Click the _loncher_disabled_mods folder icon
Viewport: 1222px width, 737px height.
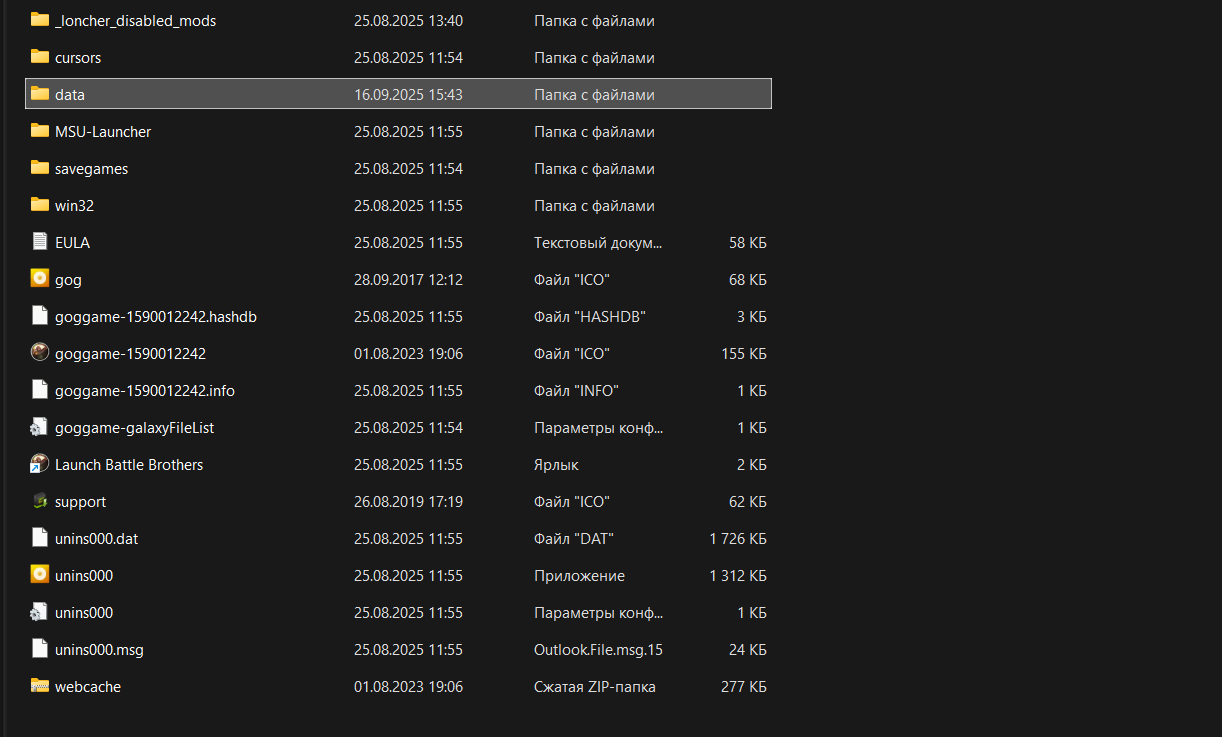(x=40, y=20)
